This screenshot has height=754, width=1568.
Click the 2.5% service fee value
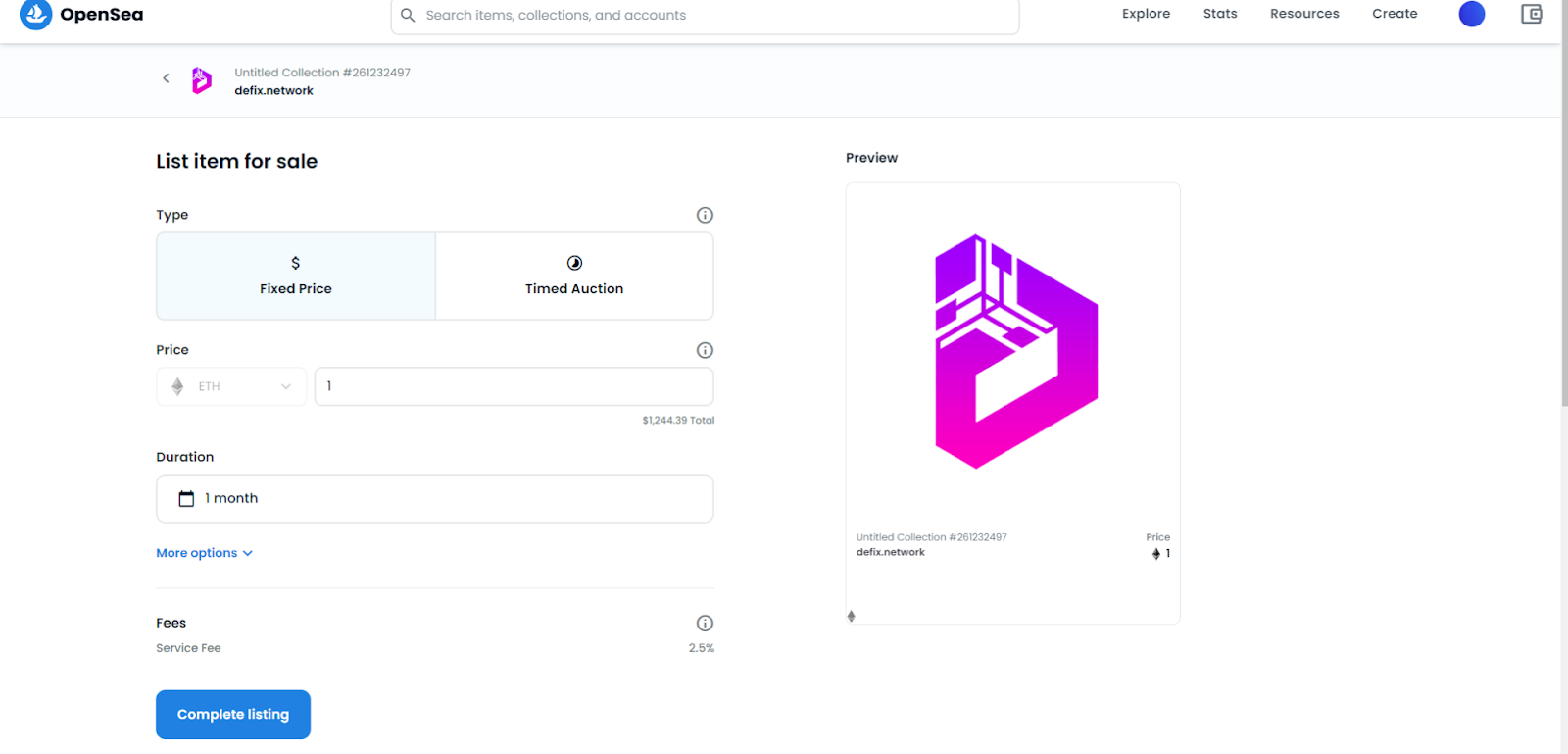coord(702,648)
